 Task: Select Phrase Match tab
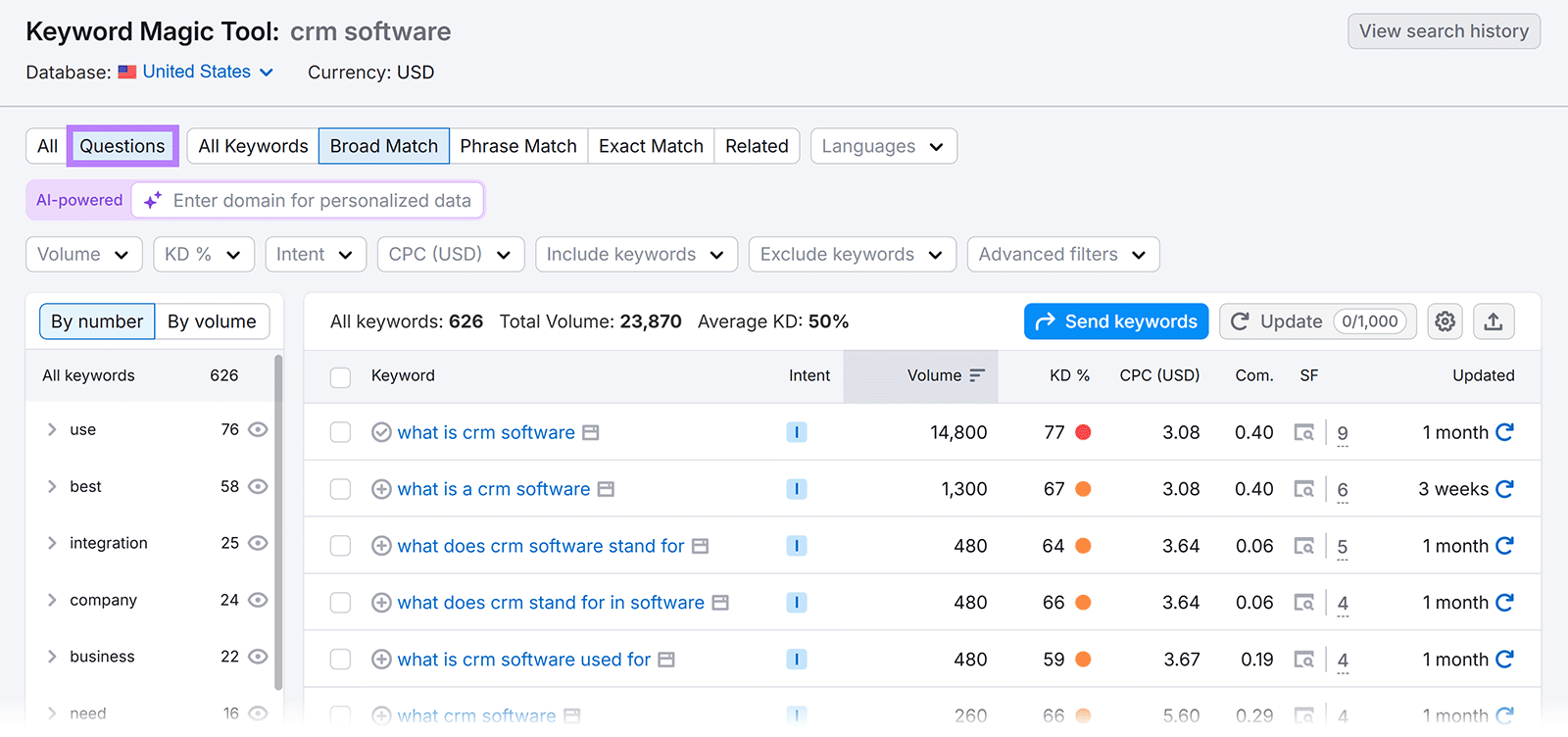point(518,146)
